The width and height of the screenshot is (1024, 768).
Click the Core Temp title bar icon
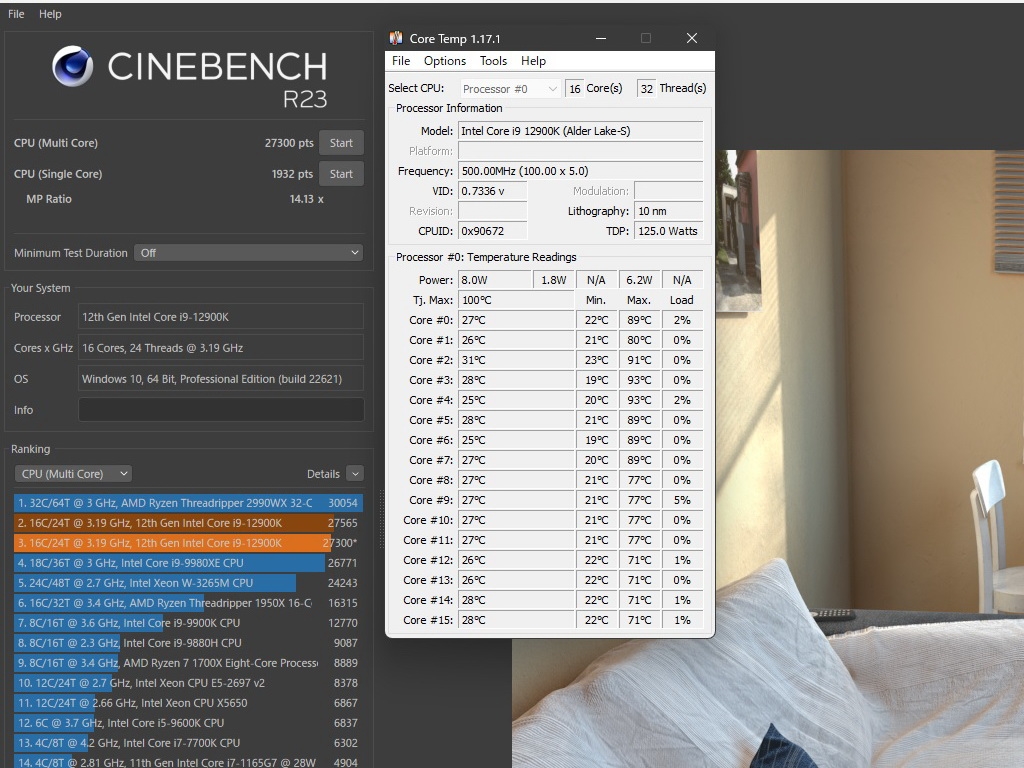[396, 39]
